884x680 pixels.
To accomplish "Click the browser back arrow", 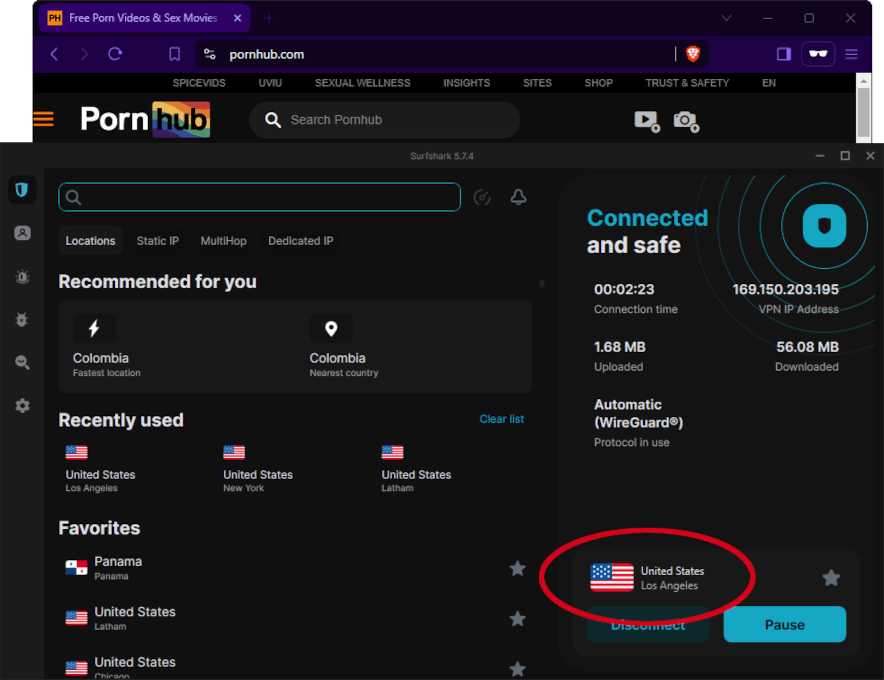I will click(x=55, y=54).
